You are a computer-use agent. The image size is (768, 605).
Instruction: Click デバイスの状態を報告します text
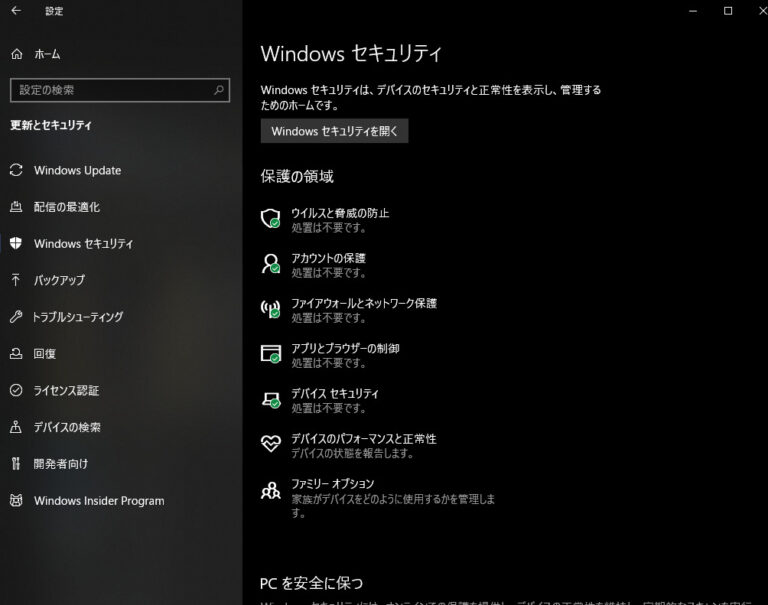pyautogui.click(x=352, y=453)
